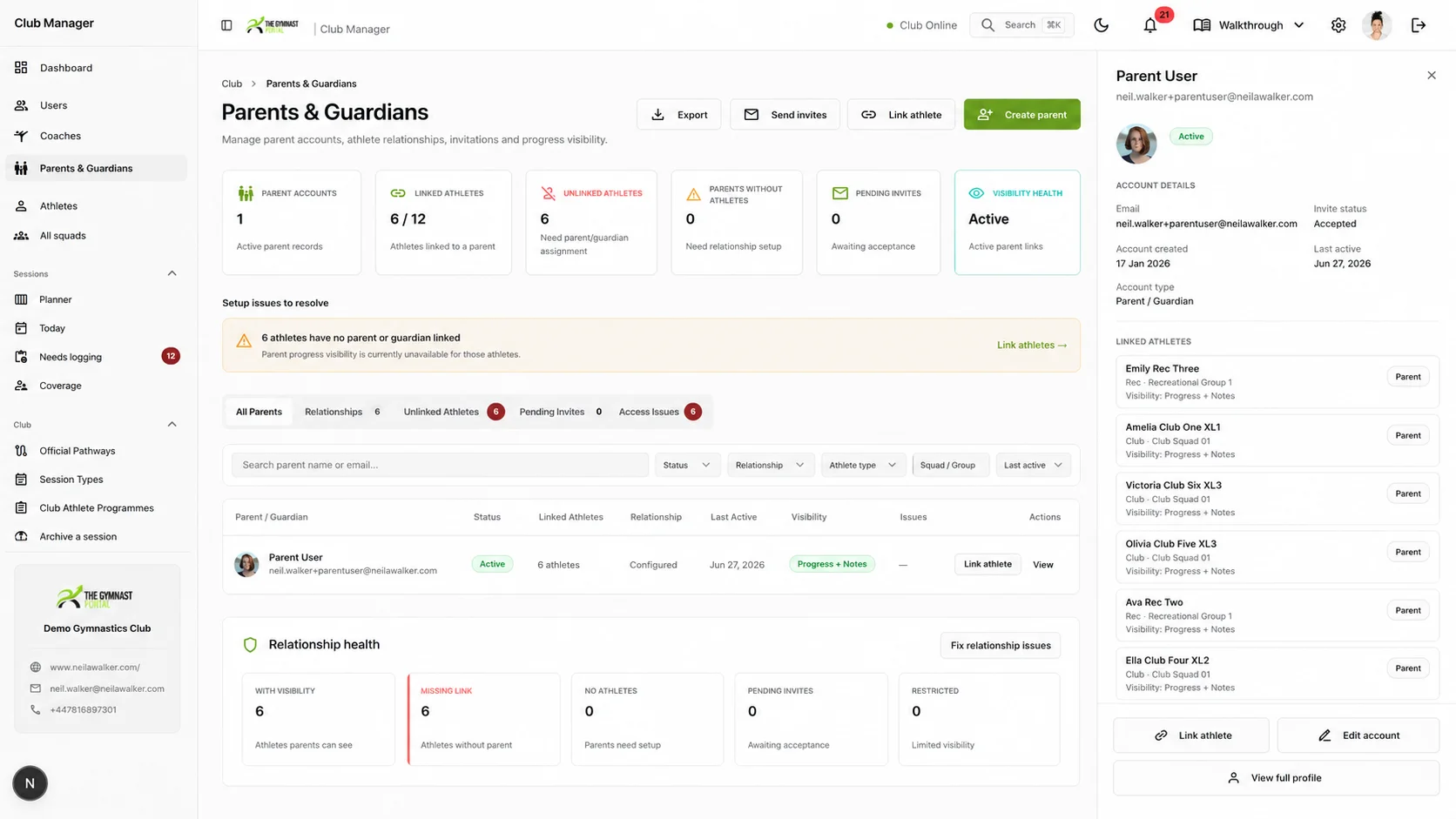Open settings gear icon

tap(1338, 25)
